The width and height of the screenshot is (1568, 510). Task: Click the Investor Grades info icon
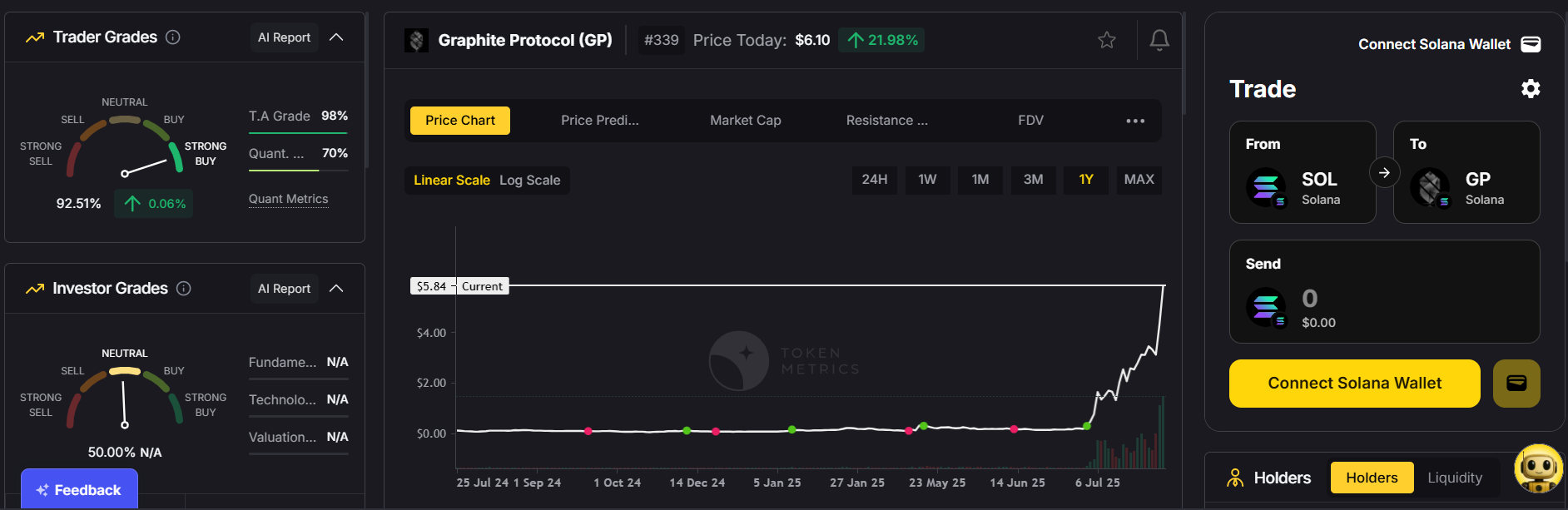tap(184, 289)
